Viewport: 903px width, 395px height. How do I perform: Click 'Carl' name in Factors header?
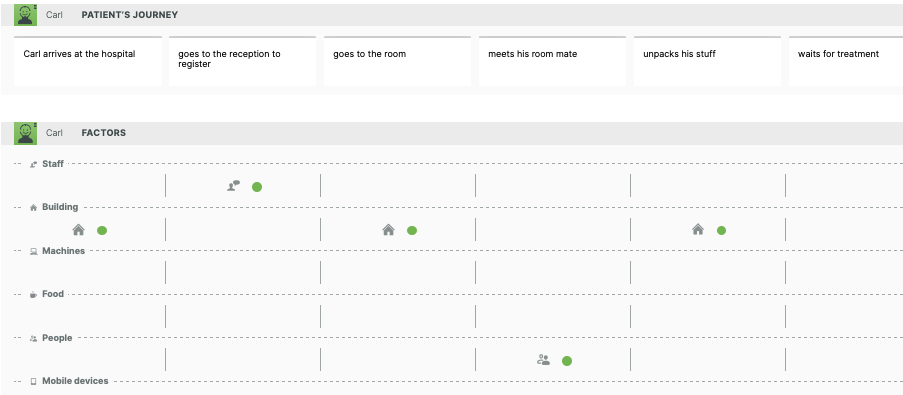[54, 133]
